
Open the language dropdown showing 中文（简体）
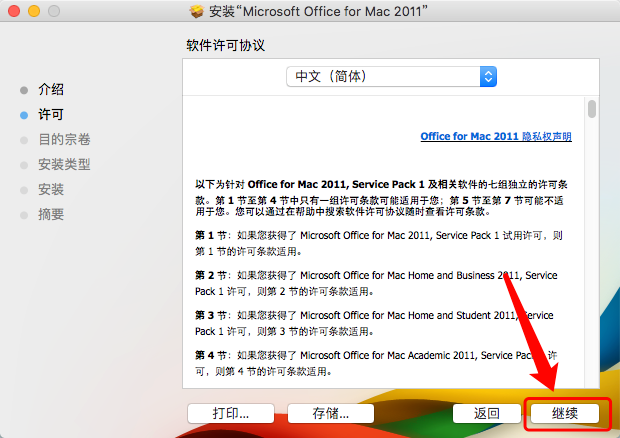391,76
